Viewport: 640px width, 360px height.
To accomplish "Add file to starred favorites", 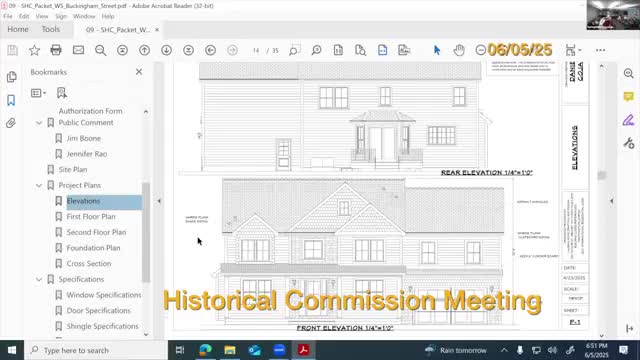I will click(x=34, y=50).
